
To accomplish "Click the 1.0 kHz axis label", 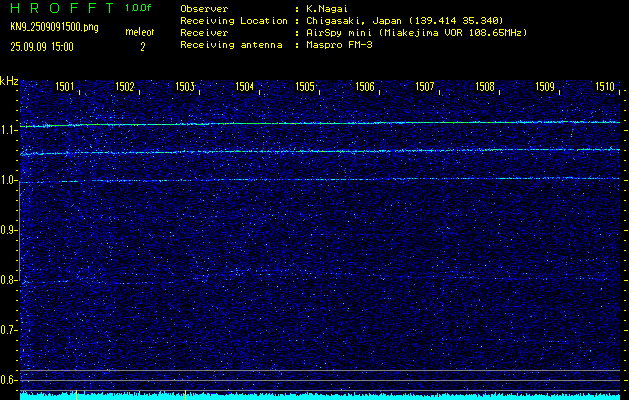I will (8, 180).
